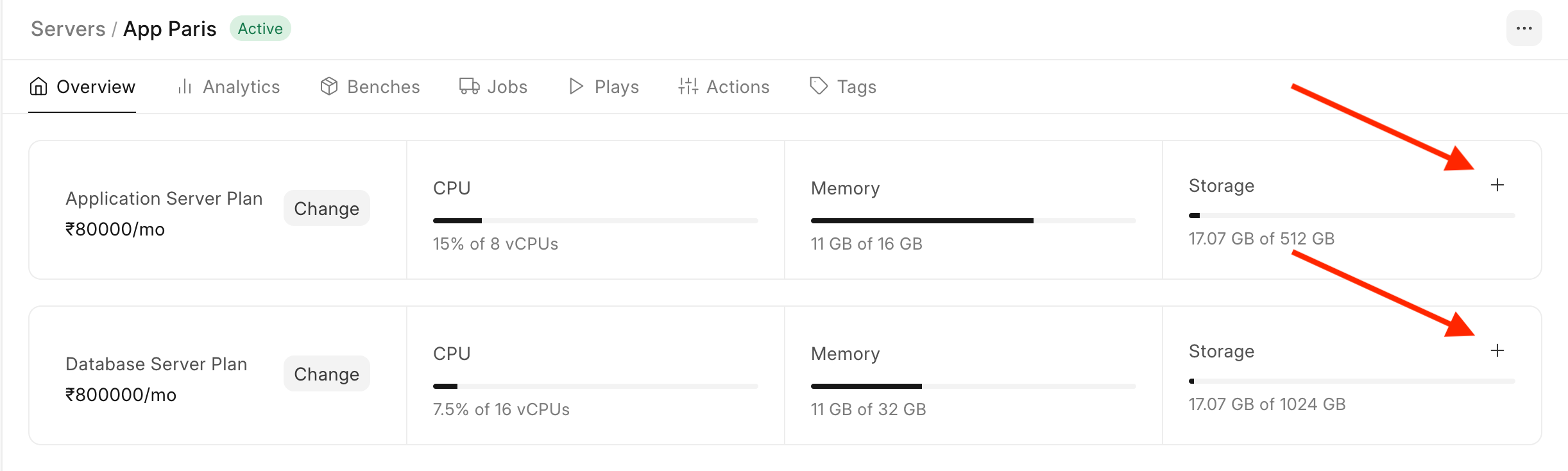
Task: Open the Benches tab
Action: [x=370, y=87]
